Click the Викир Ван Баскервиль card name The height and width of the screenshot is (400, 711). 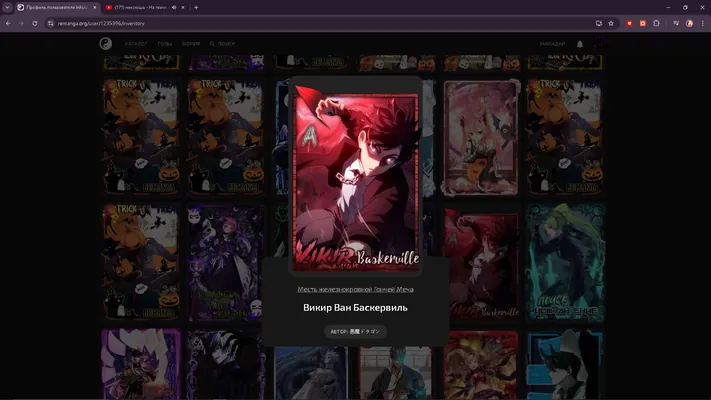pos(355,307)
